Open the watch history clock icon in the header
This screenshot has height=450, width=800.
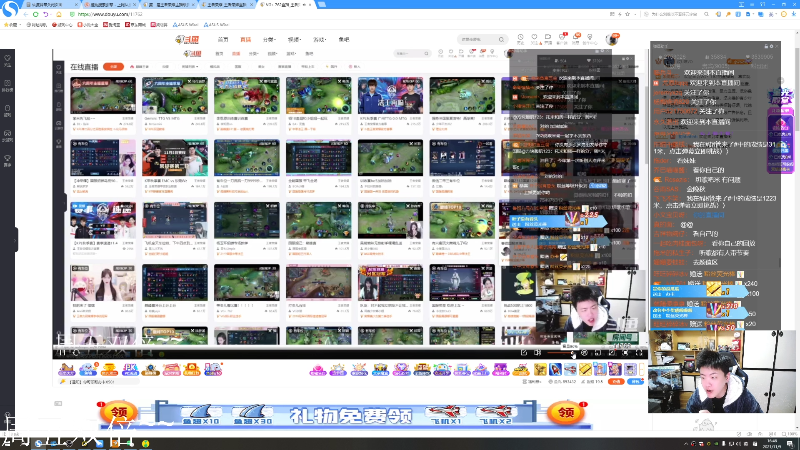click(x=520, y=39)
